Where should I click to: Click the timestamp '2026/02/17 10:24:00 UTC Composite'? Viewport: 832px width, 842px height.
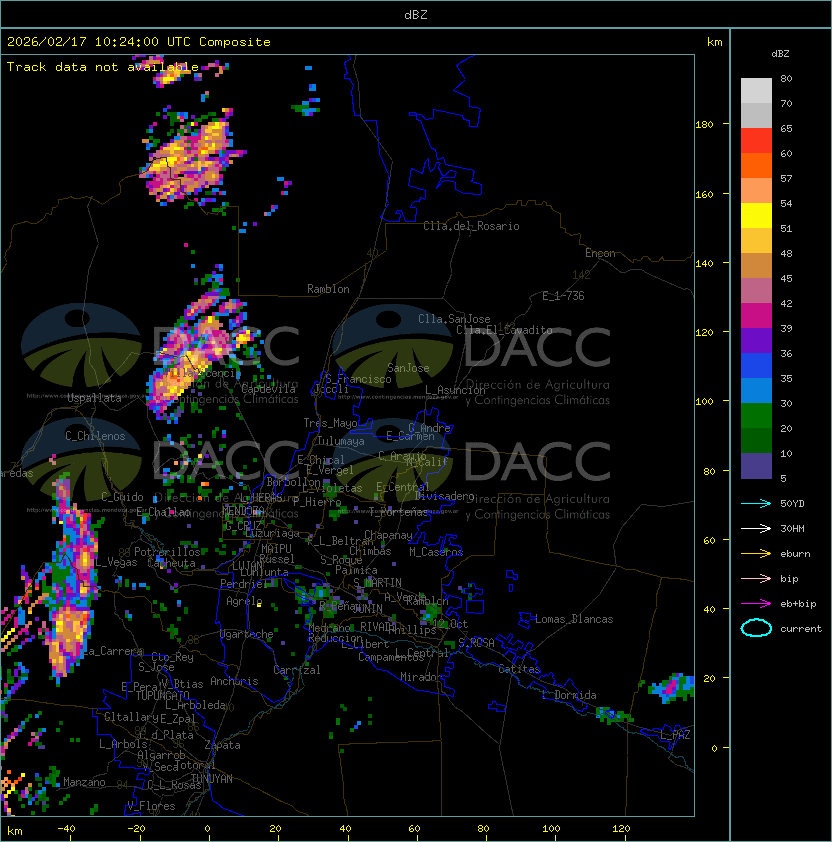click(x=139, y=42)
